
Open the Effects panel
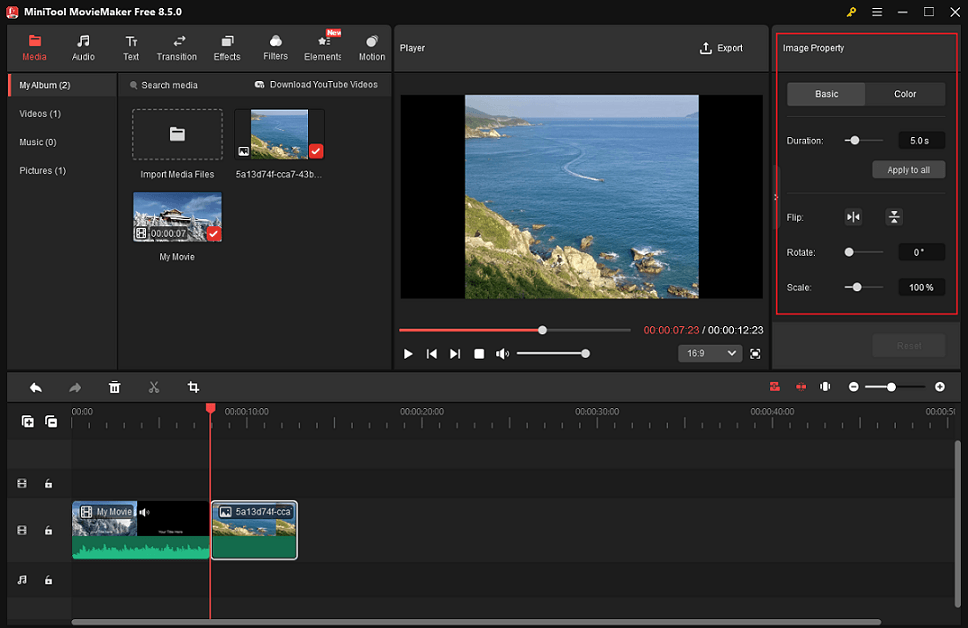click(226, 46)
